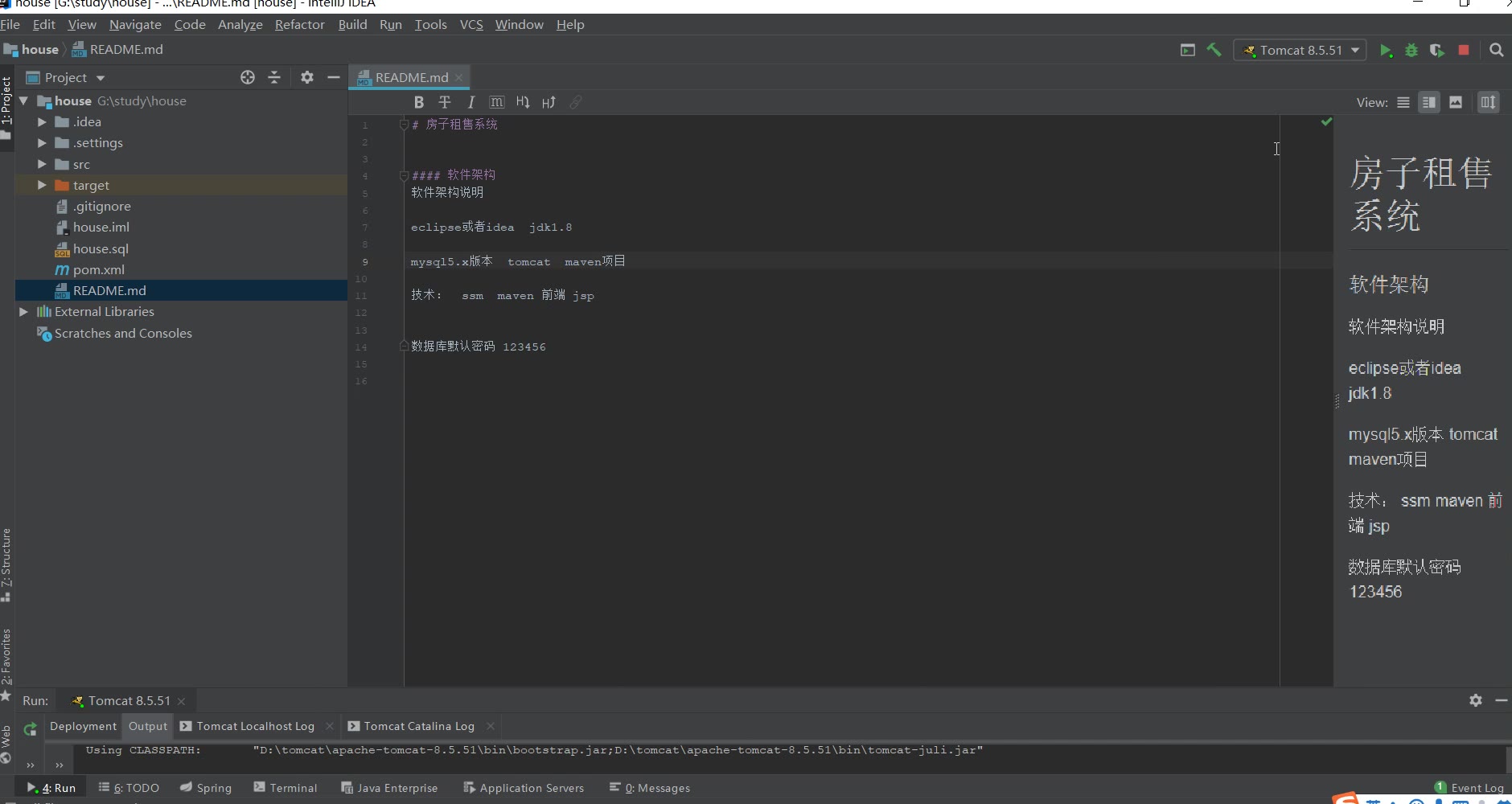Click the Italic formatting icon
Screen dimensions: 1512x804
(471, 102)
